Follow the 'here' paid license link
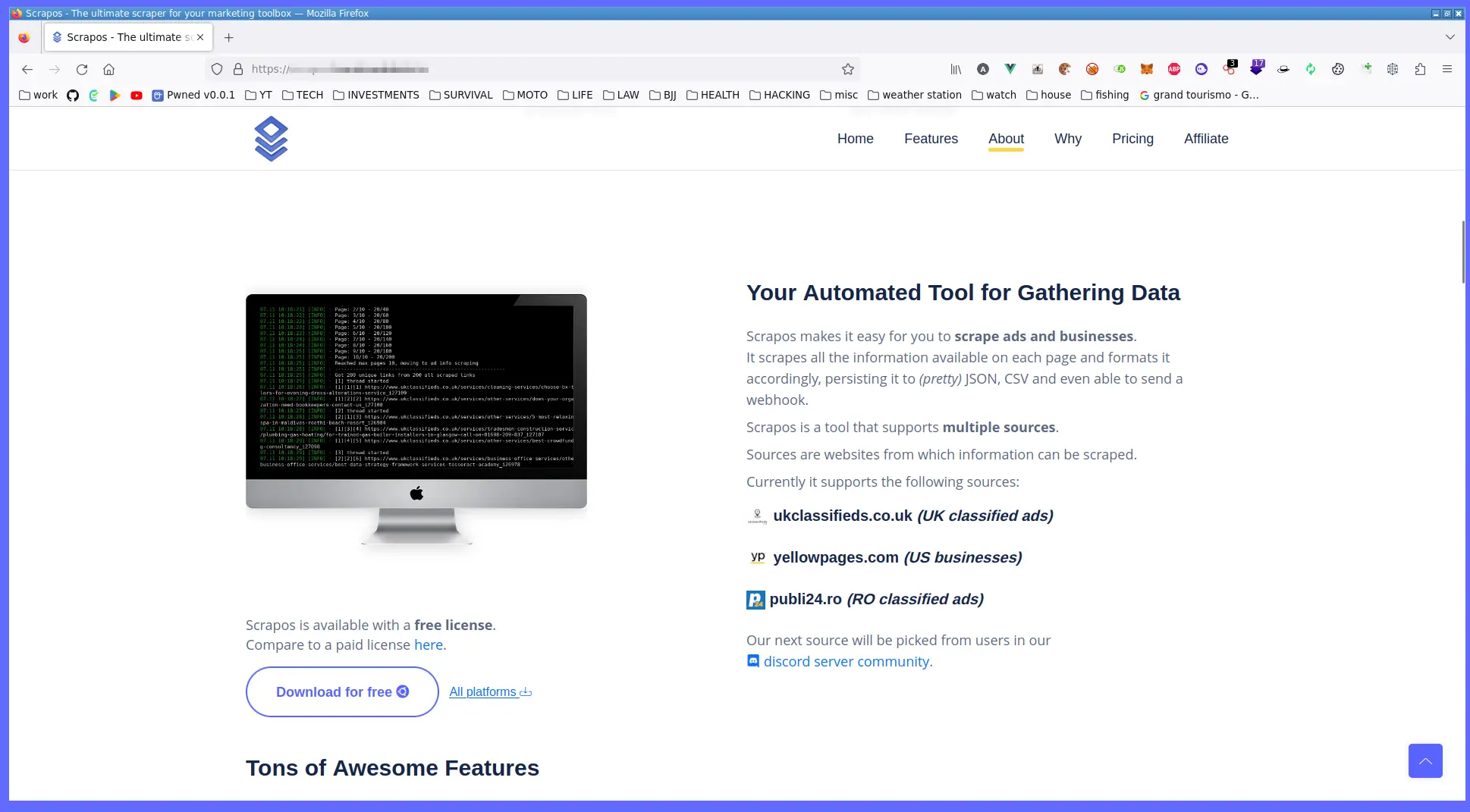The image size is (1470, 812). coord(429,644)
